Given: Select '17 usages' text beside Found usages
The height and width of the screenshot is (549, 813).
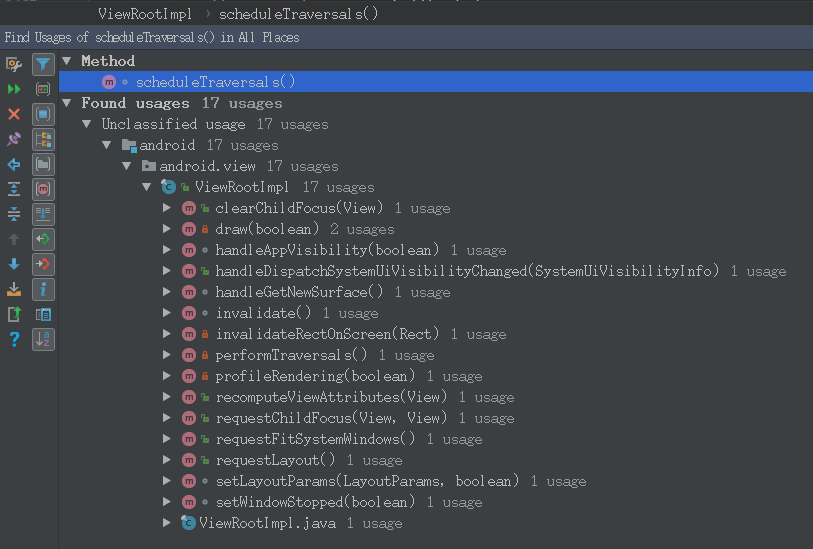Looking at the screenshot, I should click(x=242, y=103).
